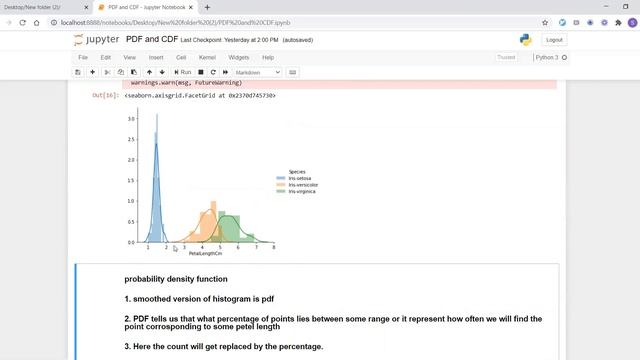Viewport: 640px width, 360px height.
Task: Click the localhost address bar
Action: point(176,23)
